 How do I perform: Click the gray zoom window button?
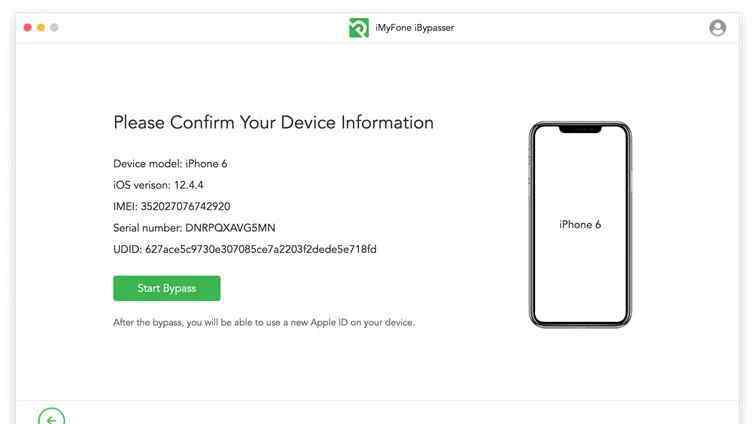coord(54,27)
